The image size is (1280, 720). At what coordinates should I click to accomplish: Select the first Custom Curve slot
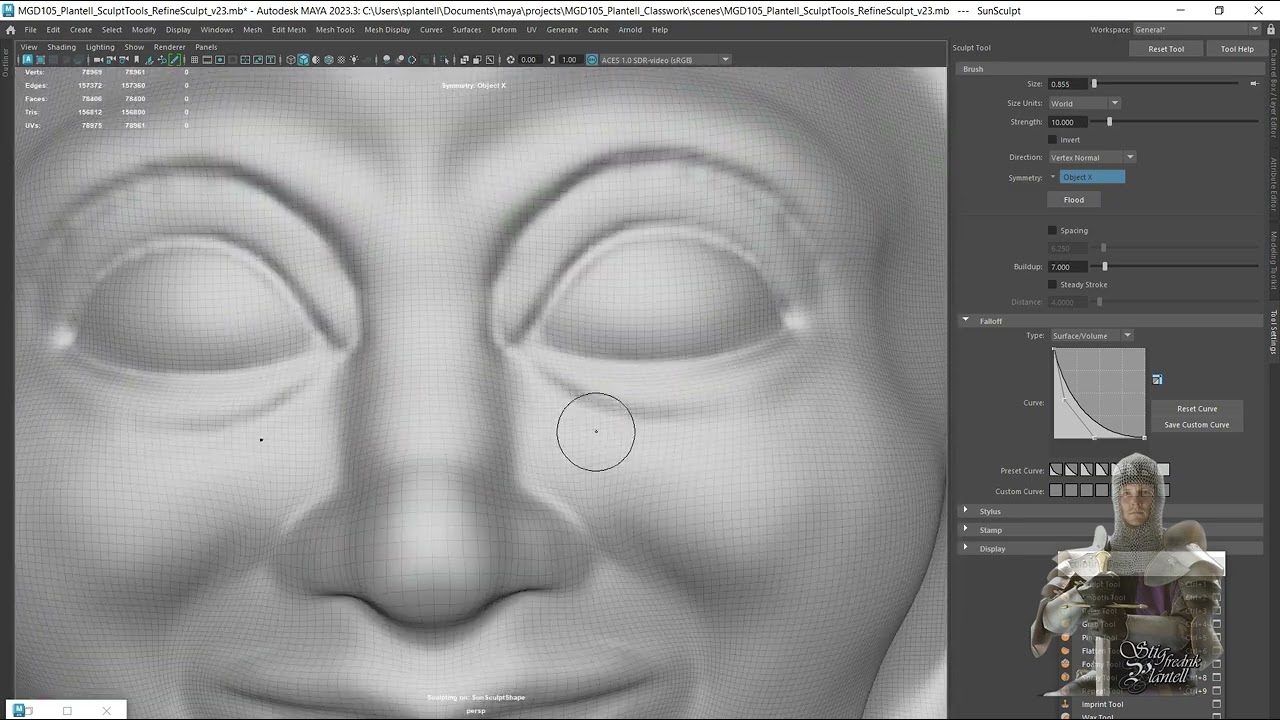click(1055, 491)
